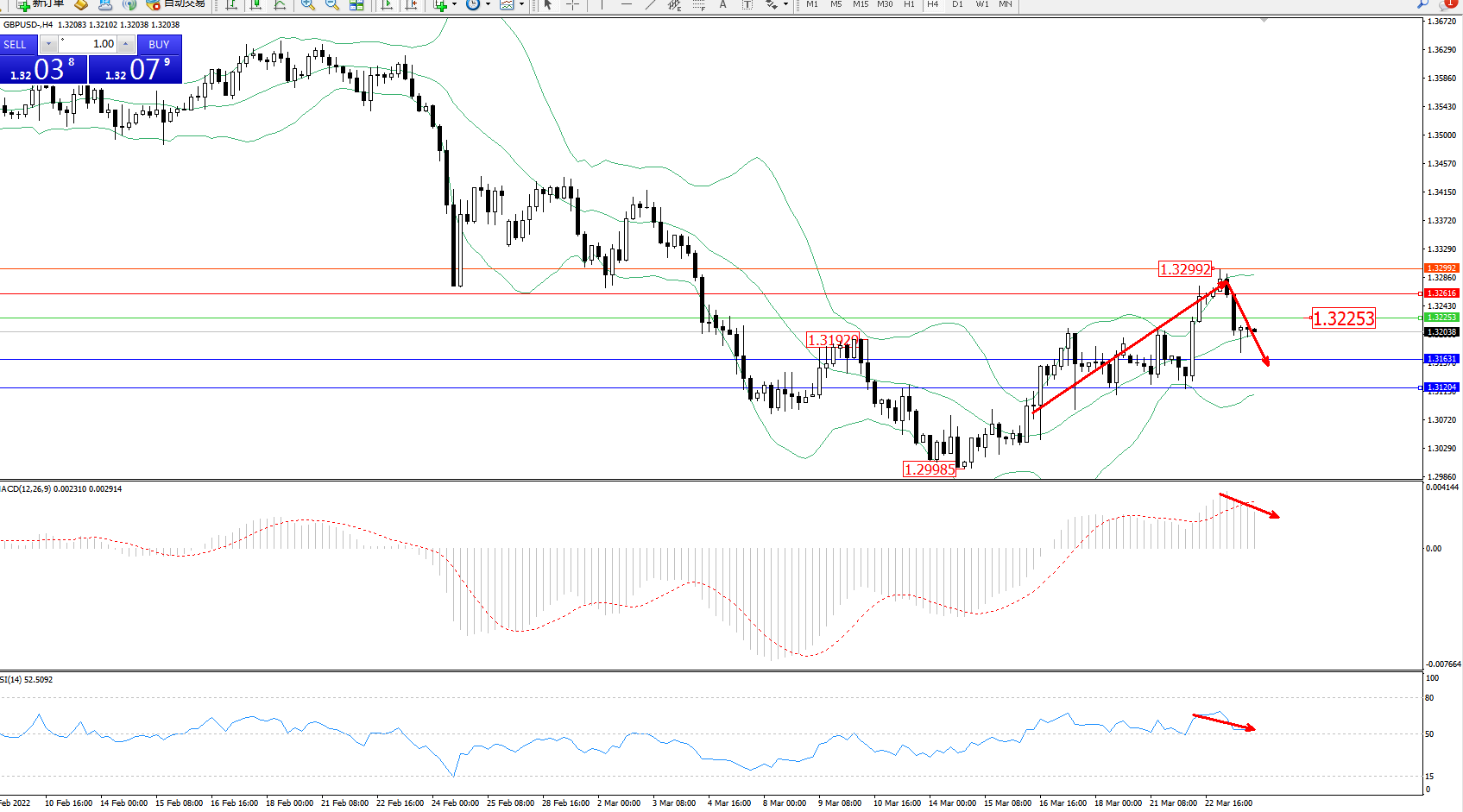Toggle the chart shift button
This screenshot has height=812, width=1463.
tap(412, 4)
